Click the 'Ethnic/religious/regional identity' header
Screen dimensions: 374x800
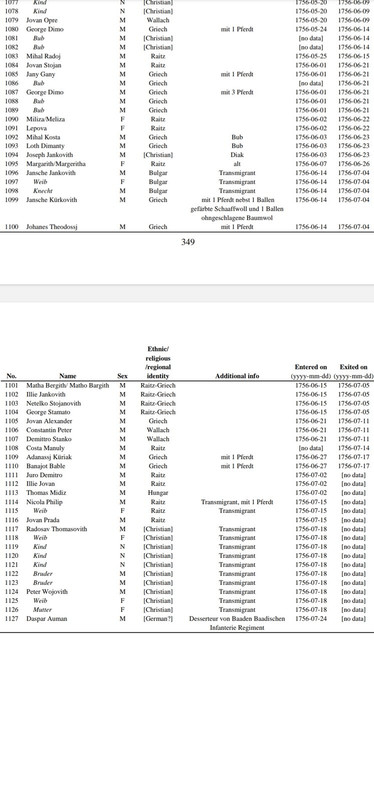158,362
